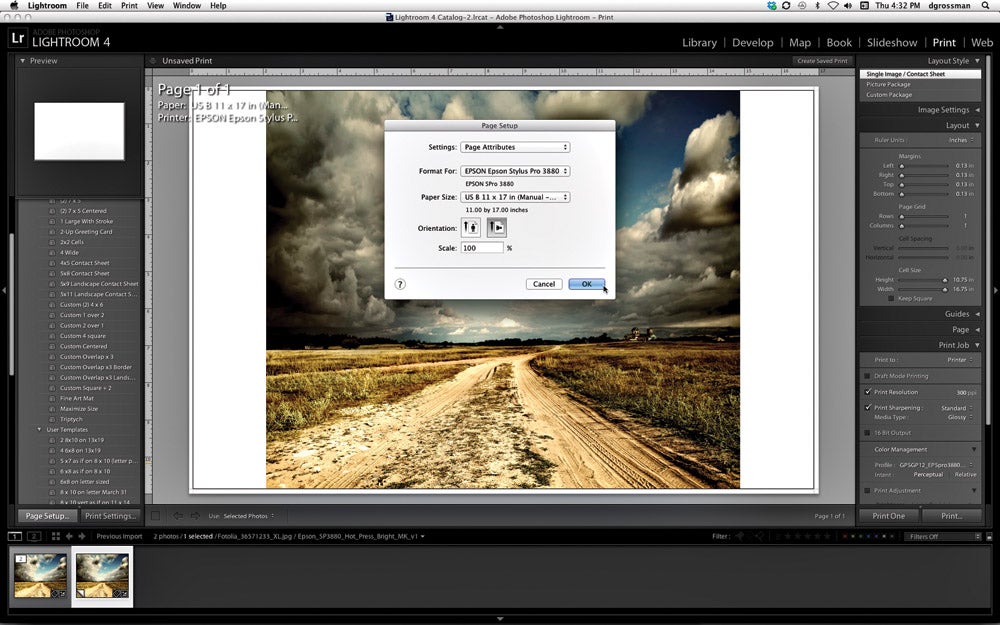The height and width of the screenshot is (625, 1000).
Task: Select Picture Package layout style
Action: [888, 84]
